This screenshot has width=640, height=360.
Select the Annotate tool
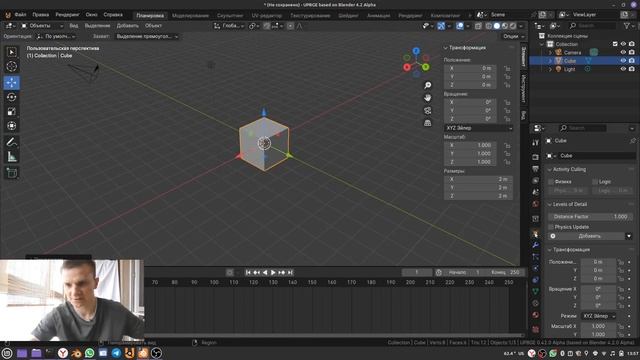pyautogui.click(x=11, y=142)
